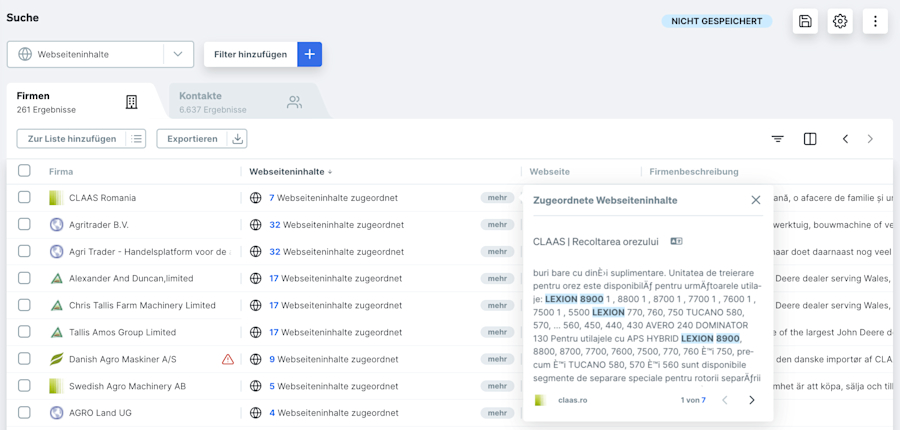Open the Chris Tallis Farm Machinery Limited name
900x430 pixels.
pyautogui.click(x=142, y=305)
